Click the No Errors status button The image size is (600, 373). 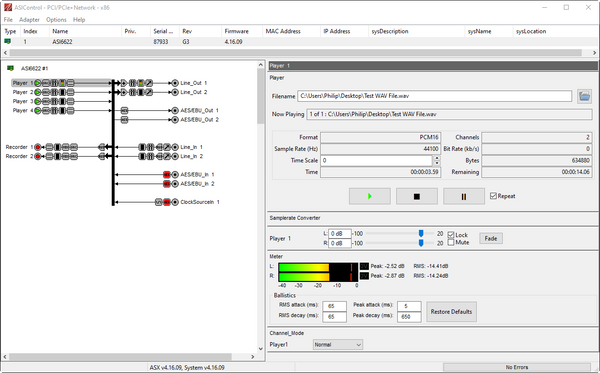click(x=517, y=367)
